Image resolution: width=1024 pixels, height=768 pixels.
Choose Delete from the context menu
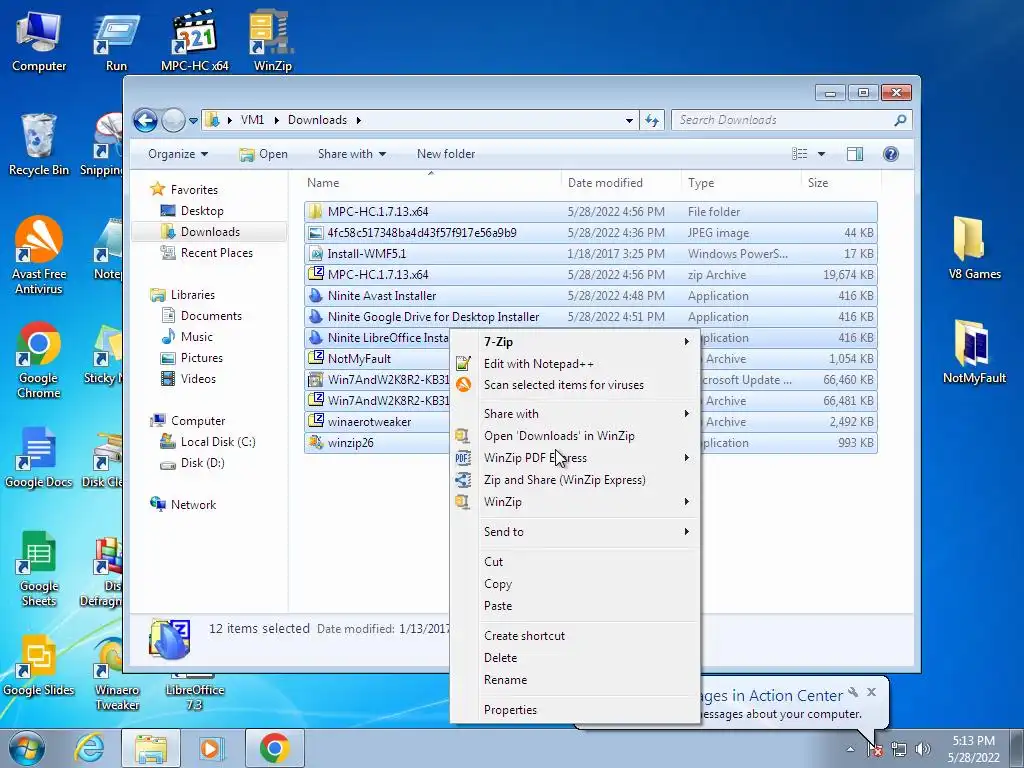(575, 658)
